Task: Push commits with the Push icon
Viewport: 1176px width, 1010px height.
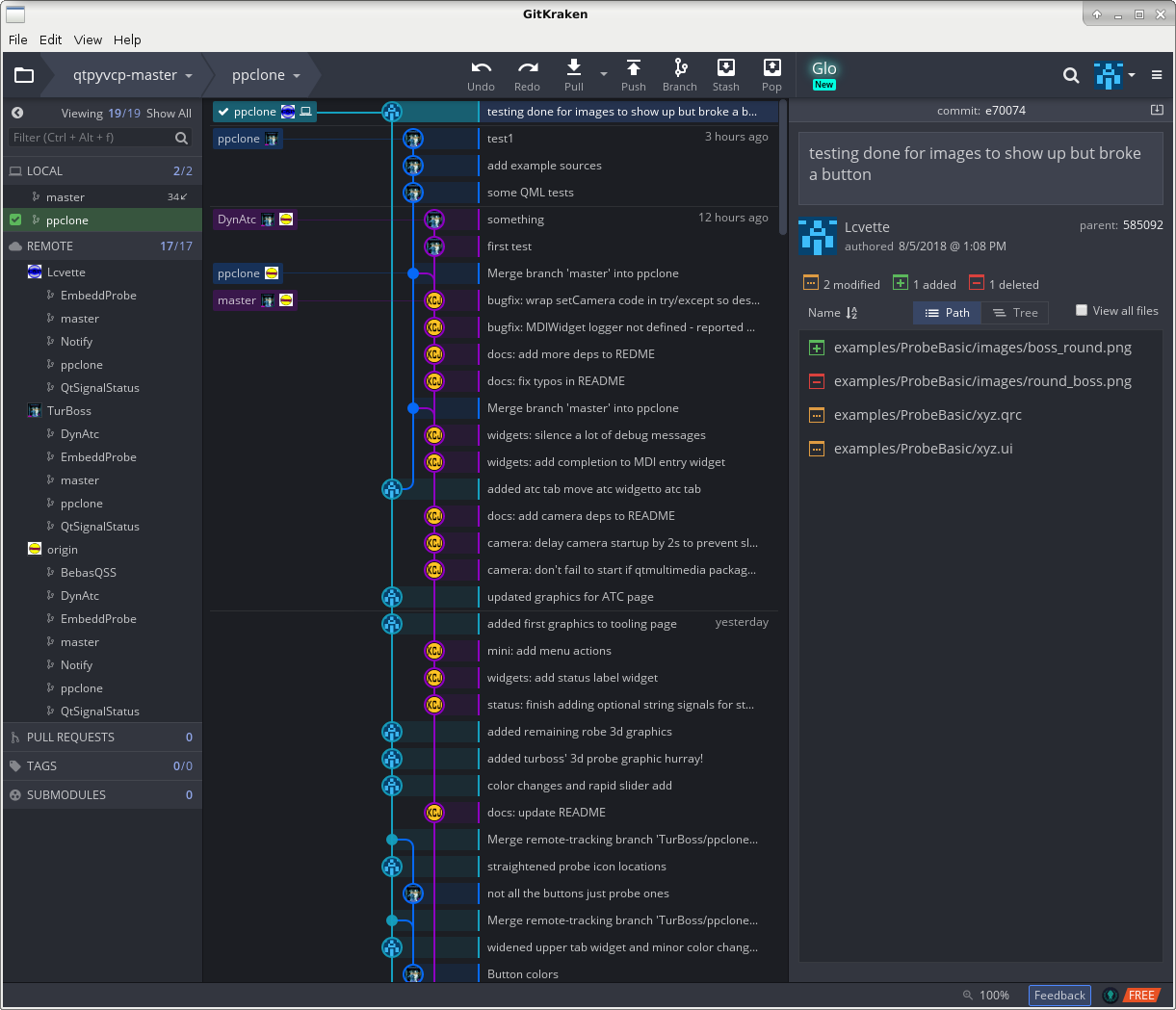Action: [x=634, y=66]
